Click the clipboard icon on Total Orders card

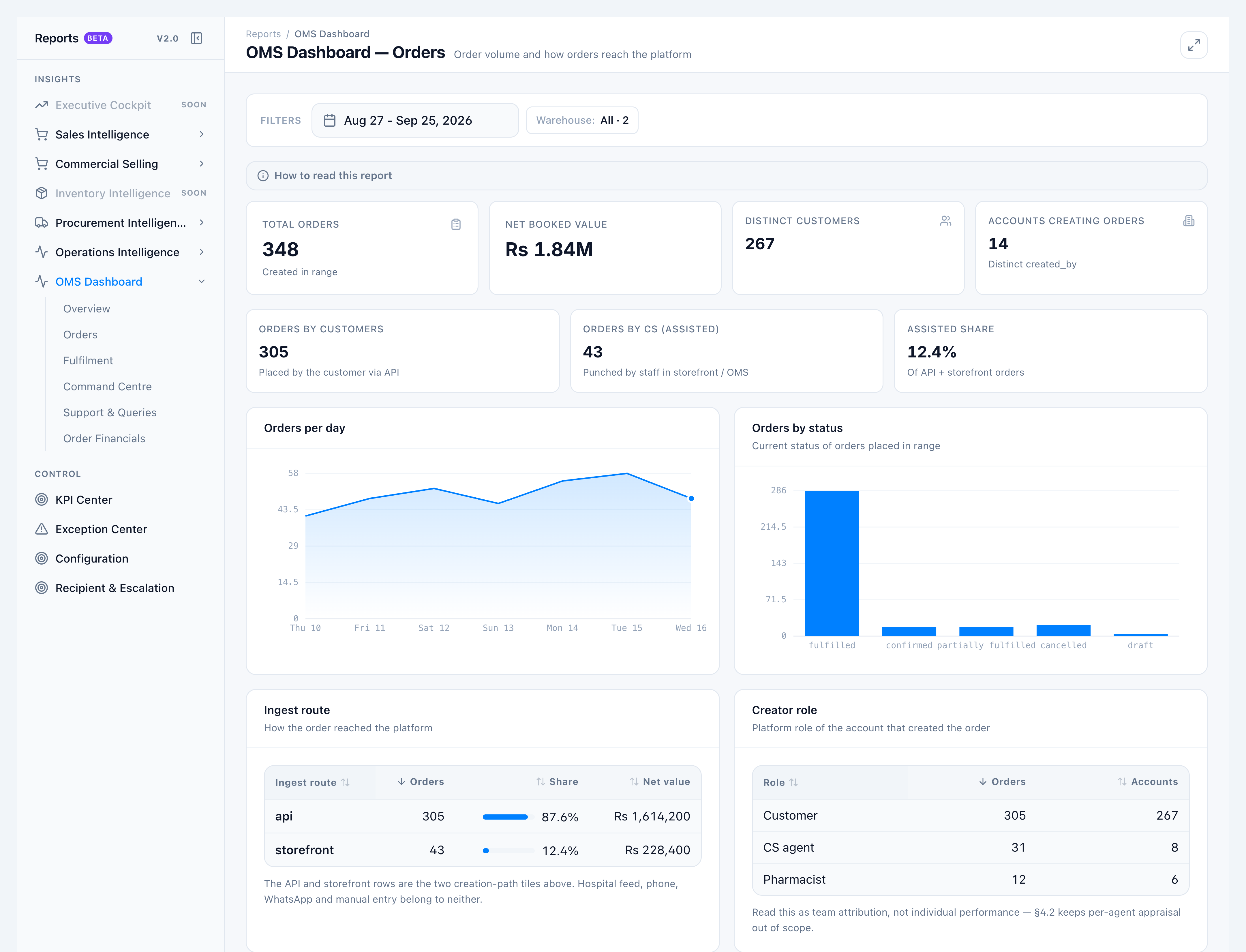[456, 224]
